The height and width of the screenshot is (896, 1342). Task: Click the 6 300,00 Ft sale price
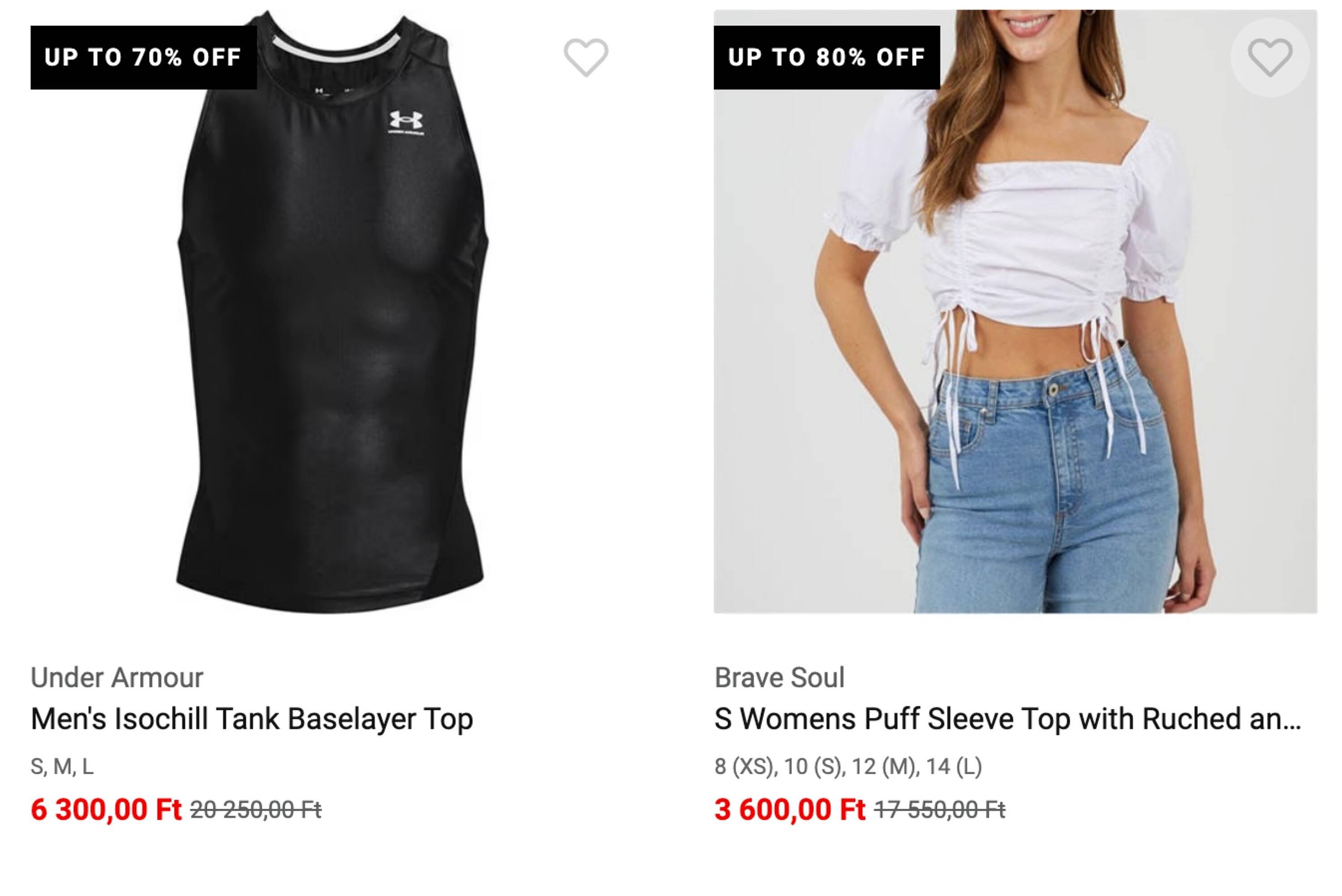[x=106, y=809]
